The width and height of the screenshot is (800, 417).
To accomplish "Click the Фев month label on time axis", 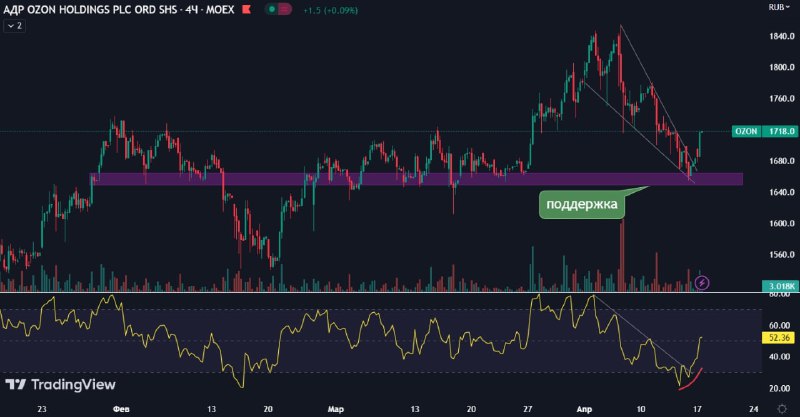I will click(121, 409).
